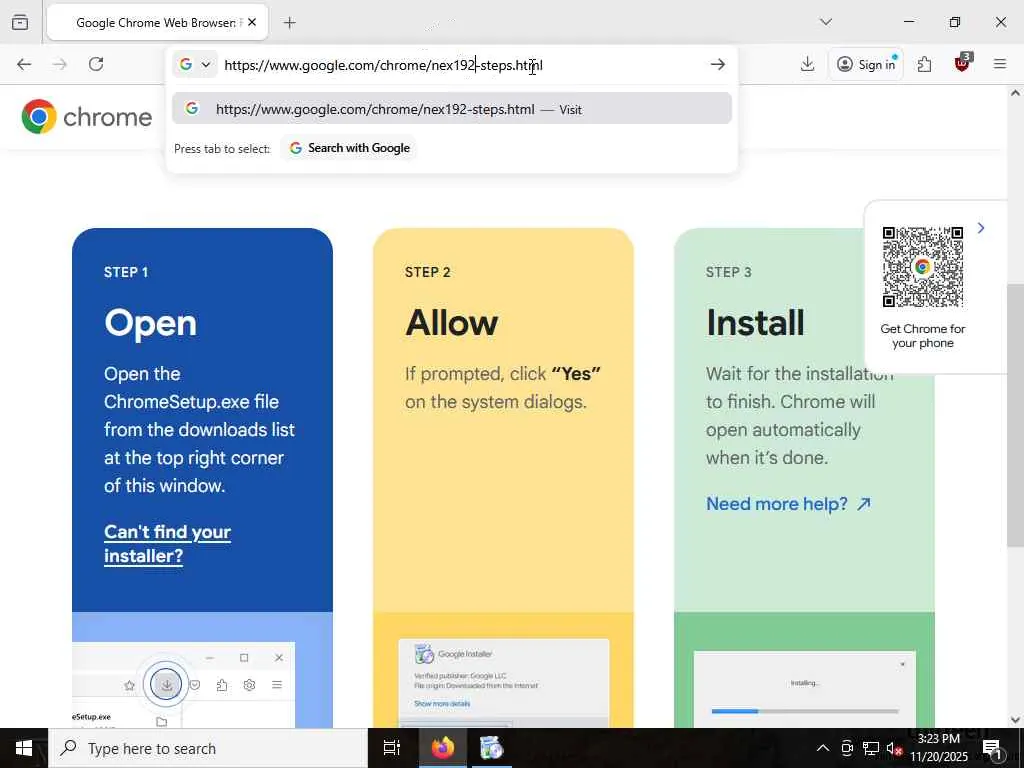Click the Type here to search box
This screenshot has height=768, width=1024.
click(x=208, y=748)
